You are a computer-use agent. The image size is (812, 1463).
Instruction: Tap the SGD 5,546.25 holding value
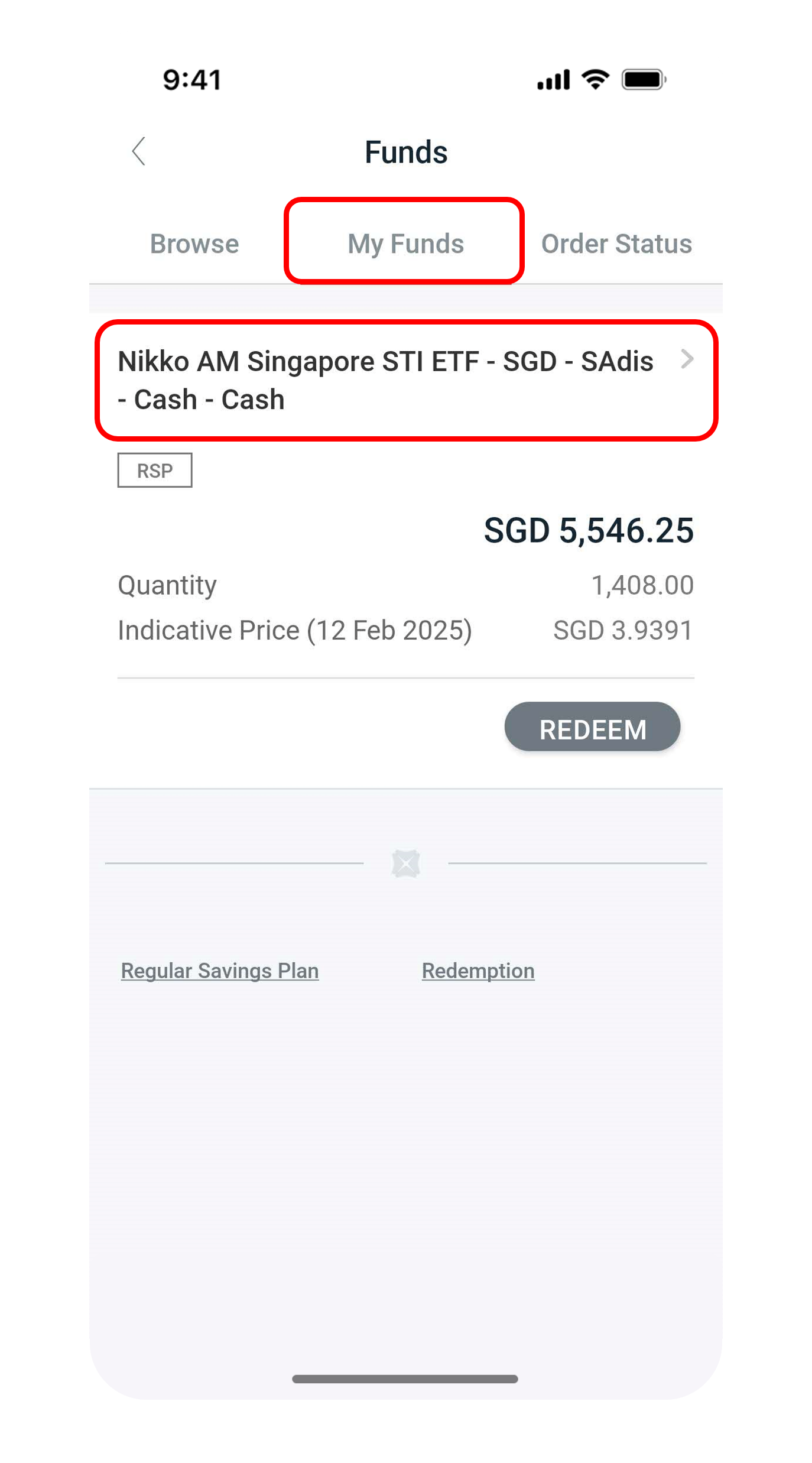point(588,530)
